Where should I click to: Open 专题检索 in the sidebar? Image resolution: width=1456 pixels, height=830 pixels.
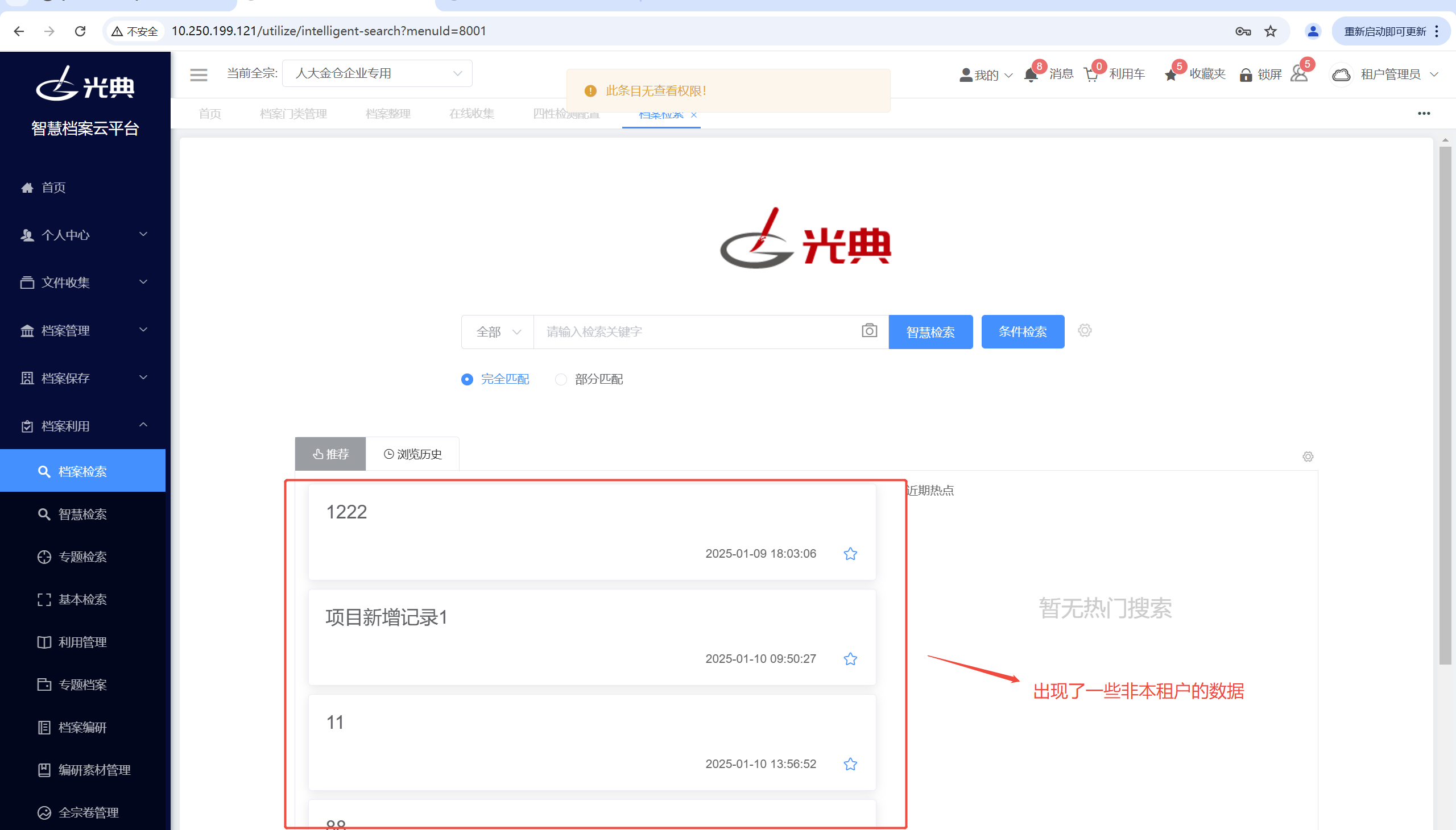click(x=82, y=557)
